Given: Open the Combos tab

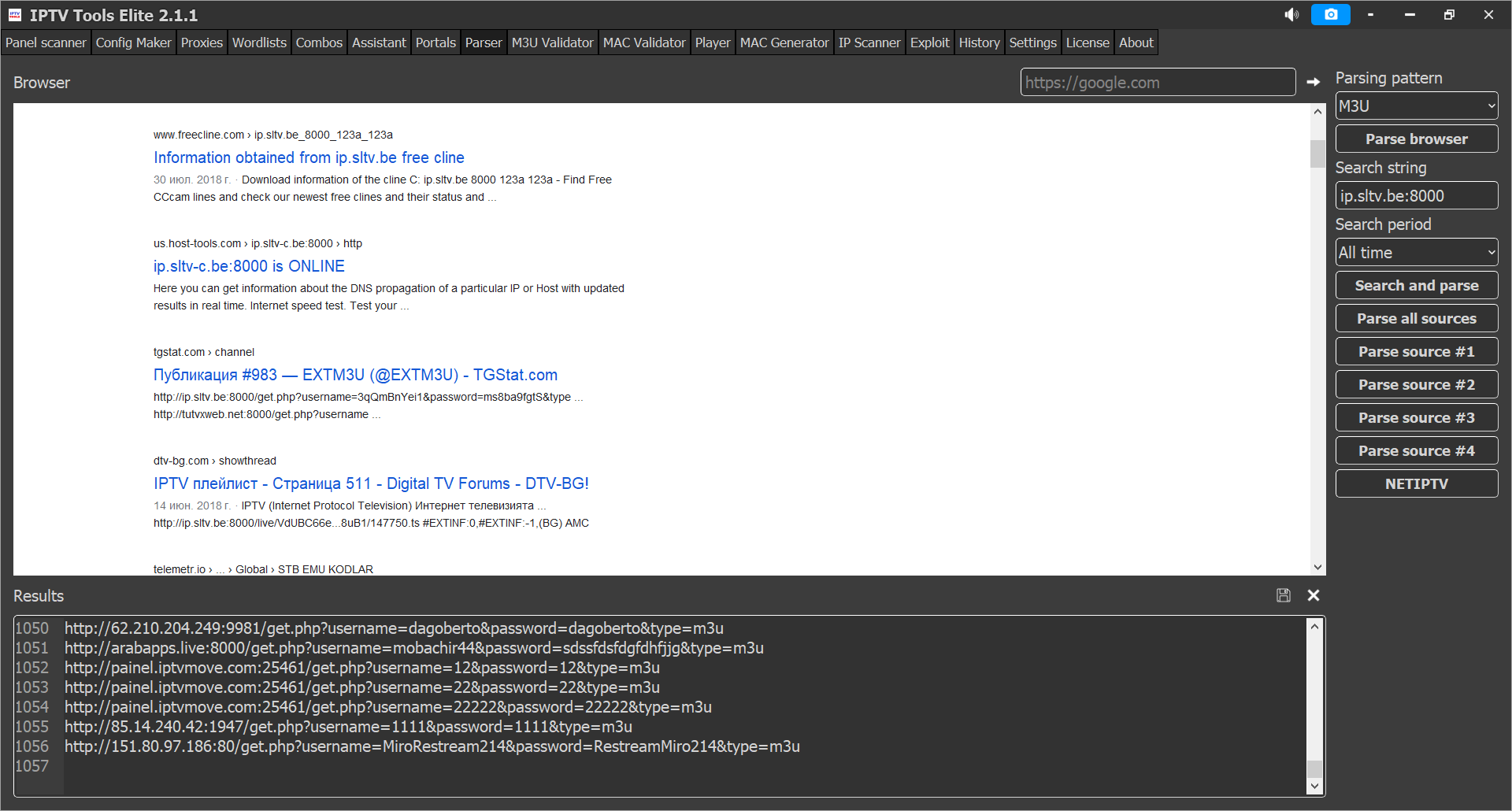Looking at the screenshot, I should [319, 43].
